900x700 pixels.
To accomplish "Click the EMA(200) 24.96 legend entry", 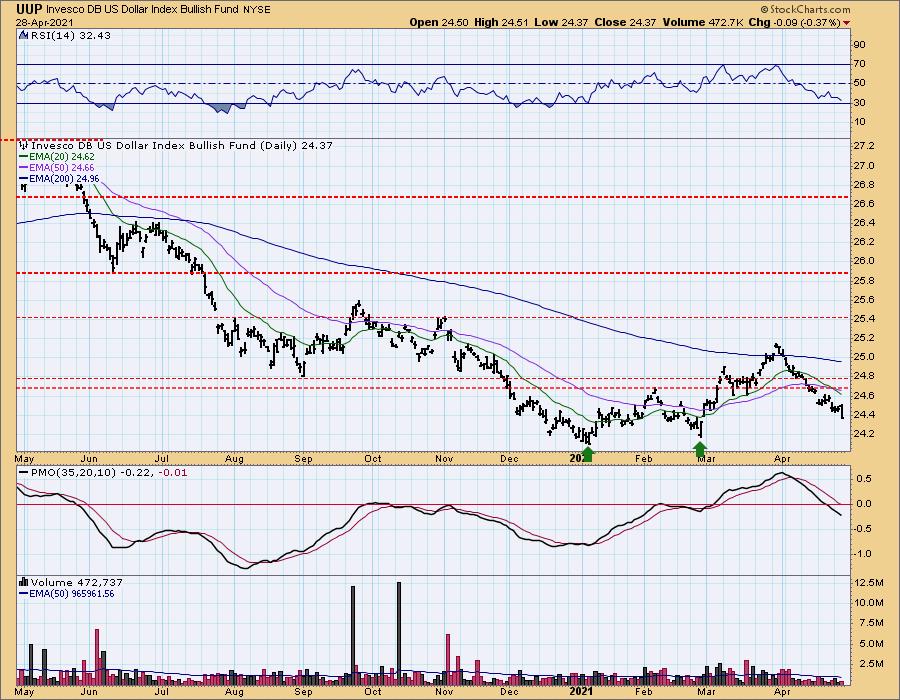I will point(60,178).
